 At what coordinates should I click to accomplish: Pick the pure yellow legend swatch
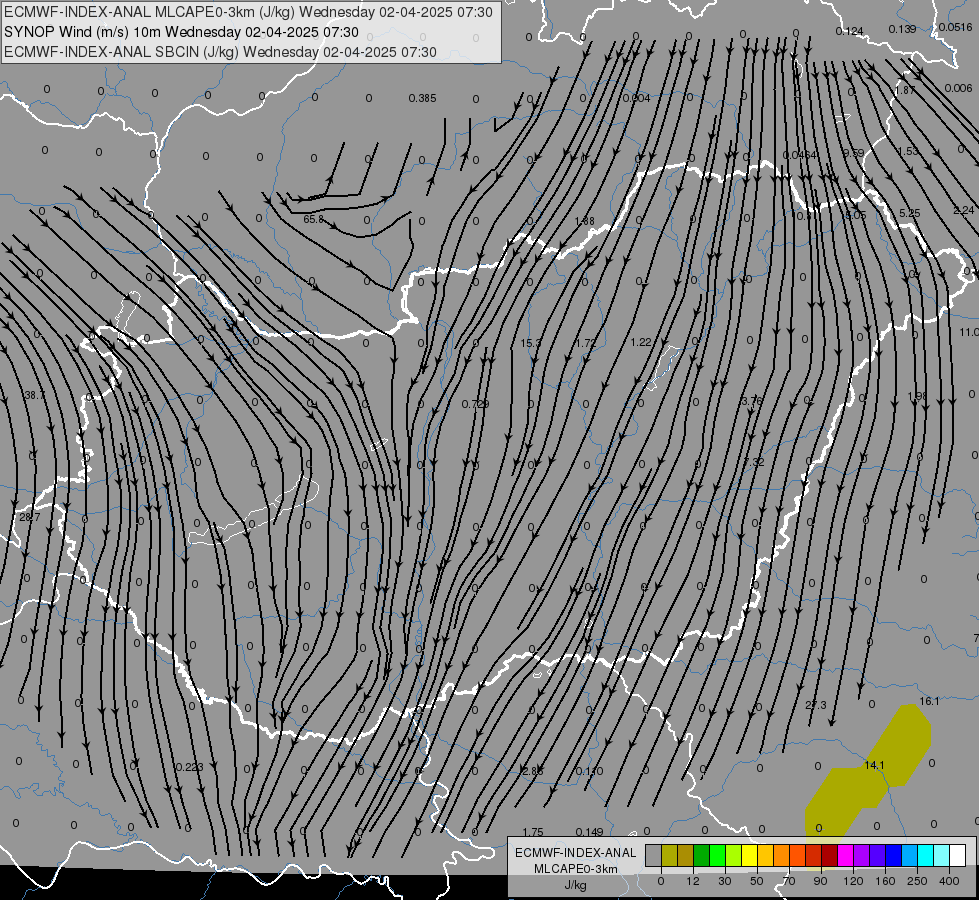coord(749,856)
